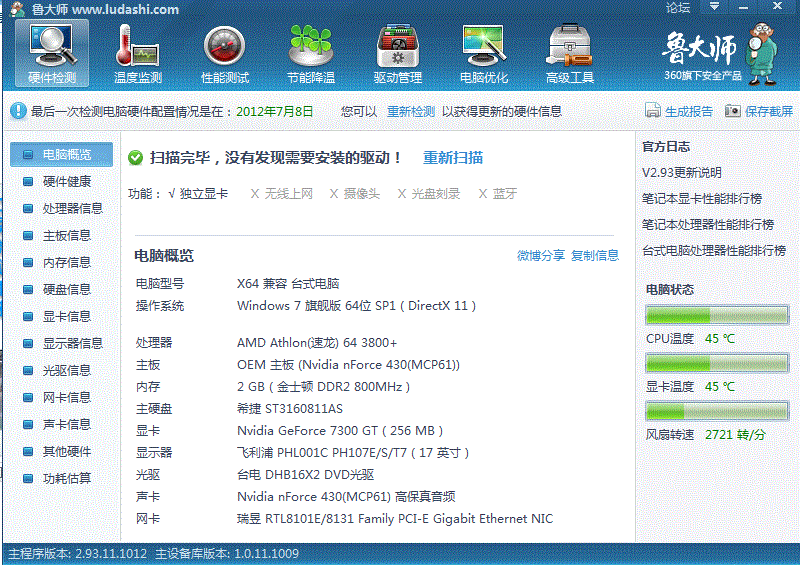Click monitor value 飞利浦 PHL001C

pyautogui.click(x=353, y=453)
